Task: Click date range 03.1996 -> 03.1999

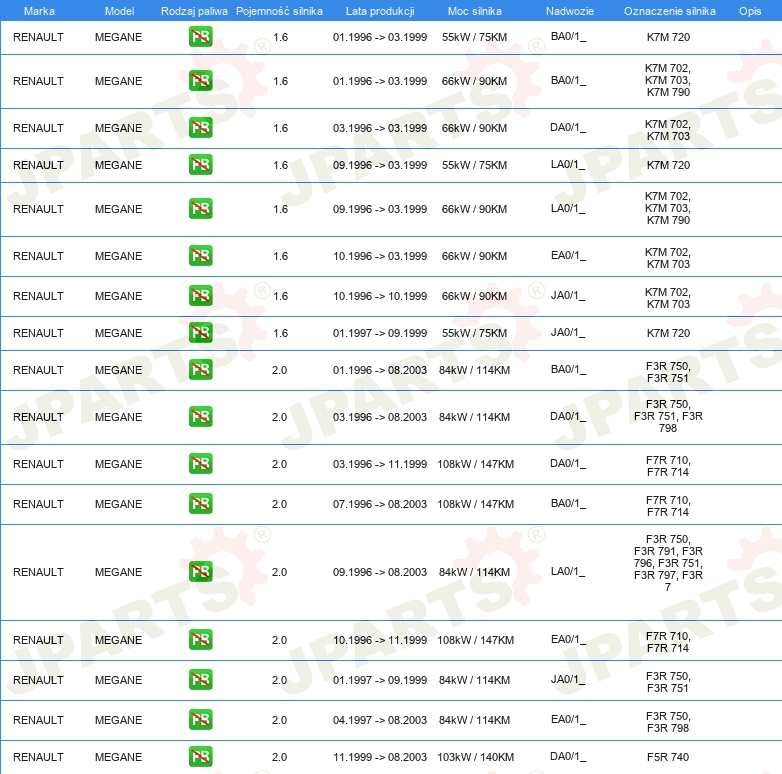Action: [380, 128]
